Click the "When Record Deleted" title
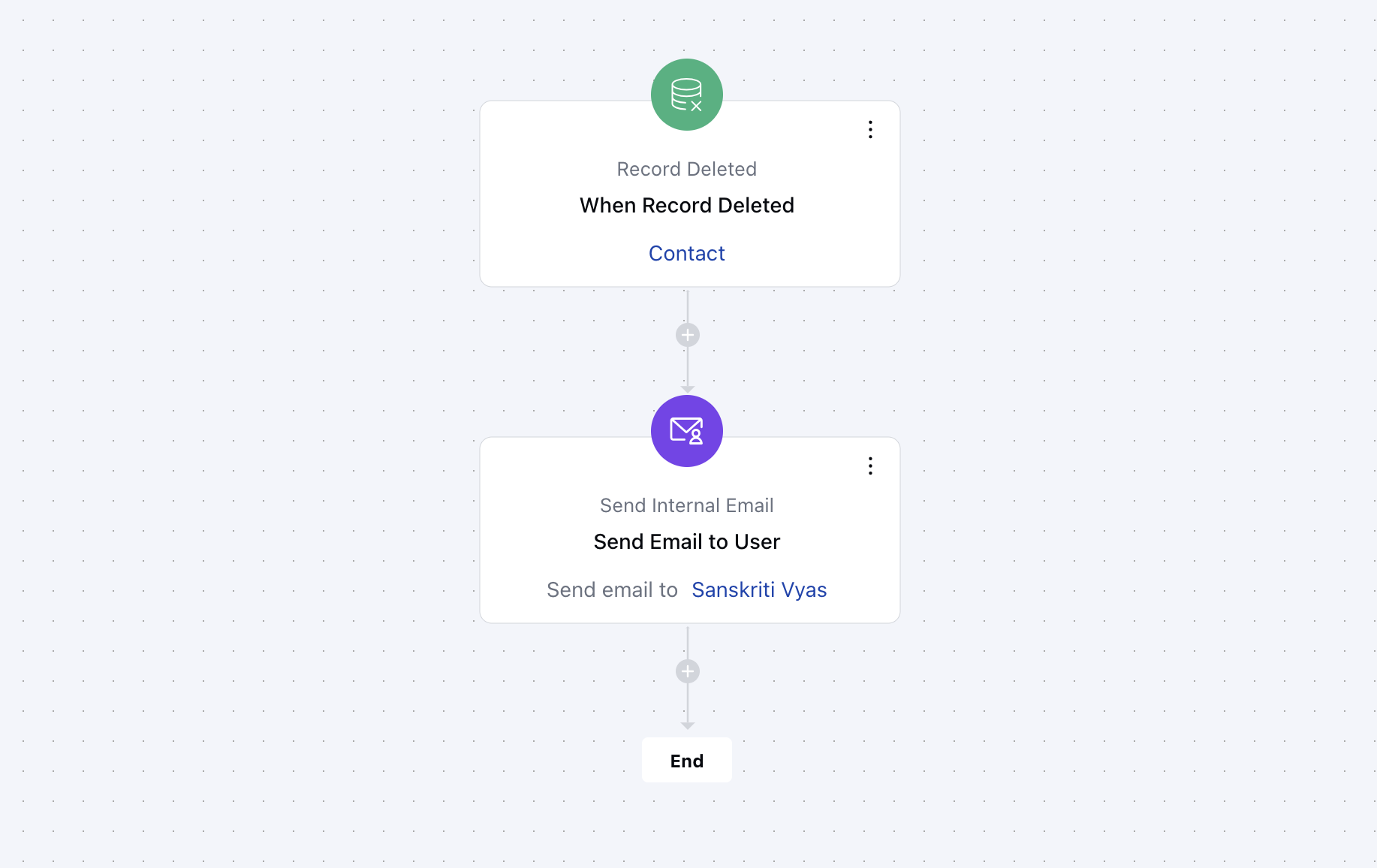 click(x=686, y=206)
